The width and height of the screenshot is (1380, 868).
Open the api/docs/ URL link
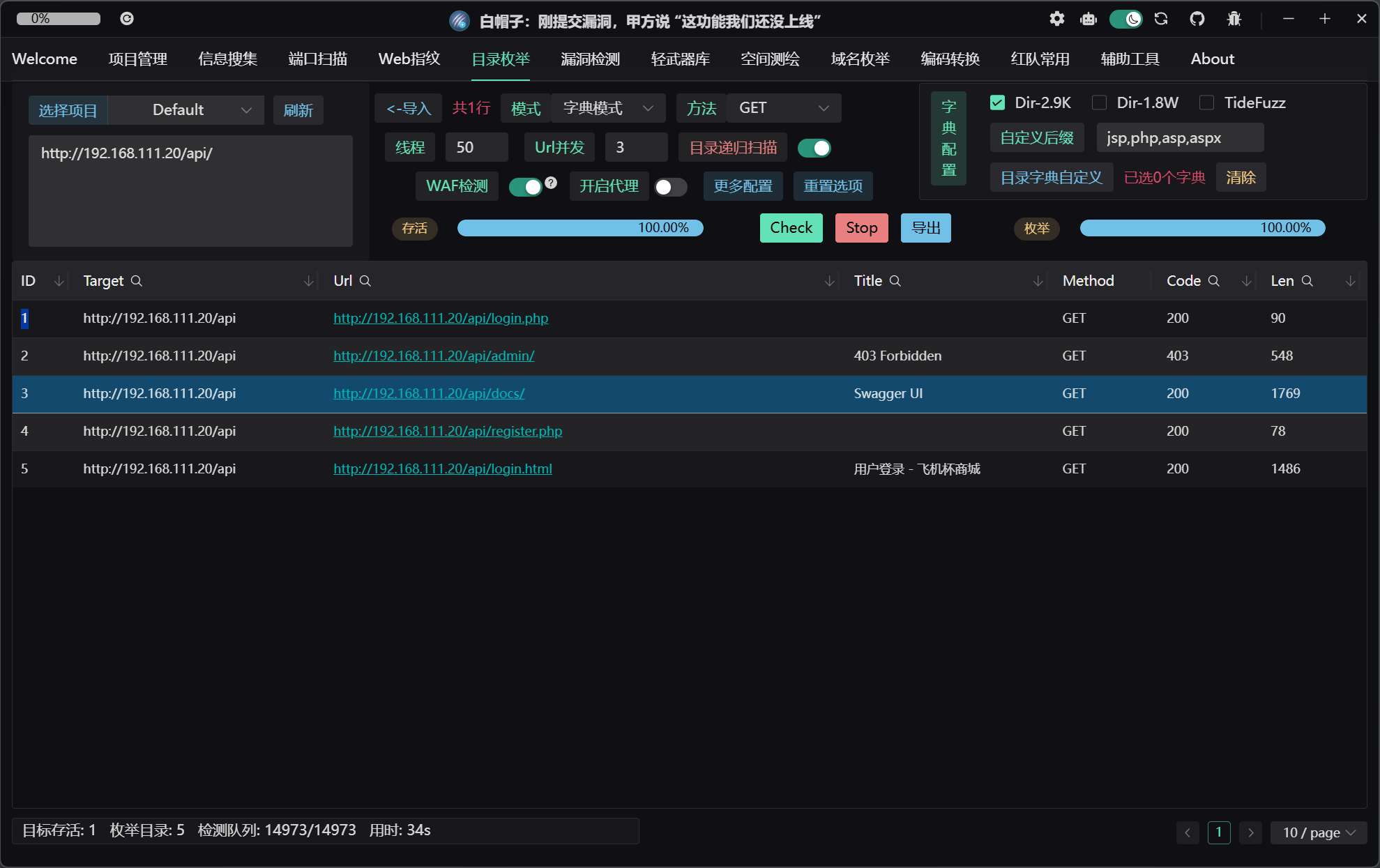coord(429,393)
